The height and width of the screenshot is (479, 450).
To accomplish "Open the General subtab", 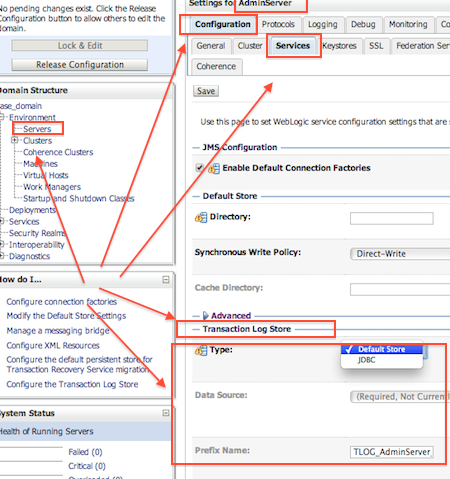I will tap(211, 46).
